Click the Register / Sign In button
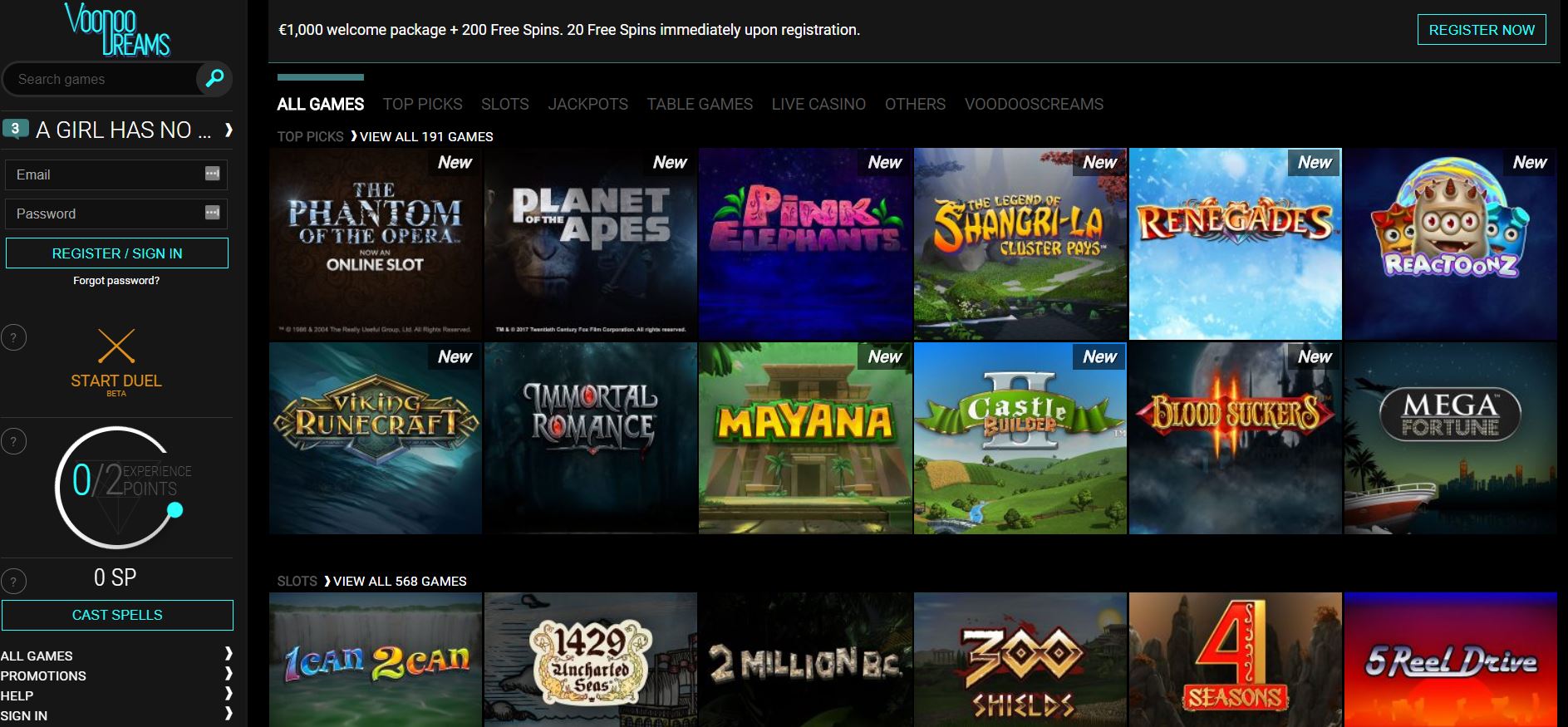This screenshot has width=1568, height=727. 117,253
